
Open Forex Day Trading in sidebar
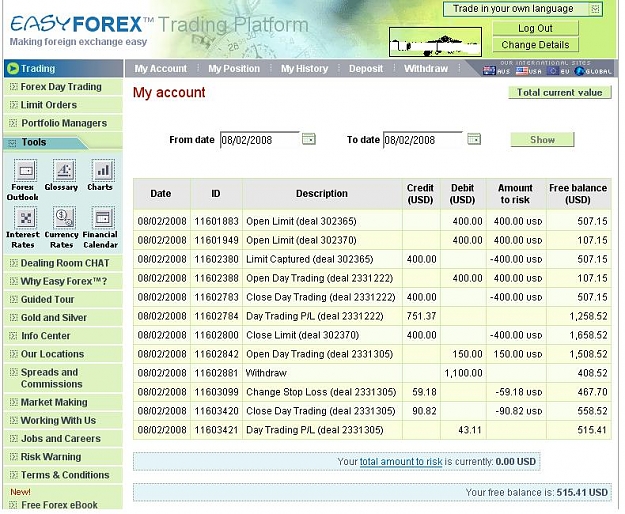[61, 86]
